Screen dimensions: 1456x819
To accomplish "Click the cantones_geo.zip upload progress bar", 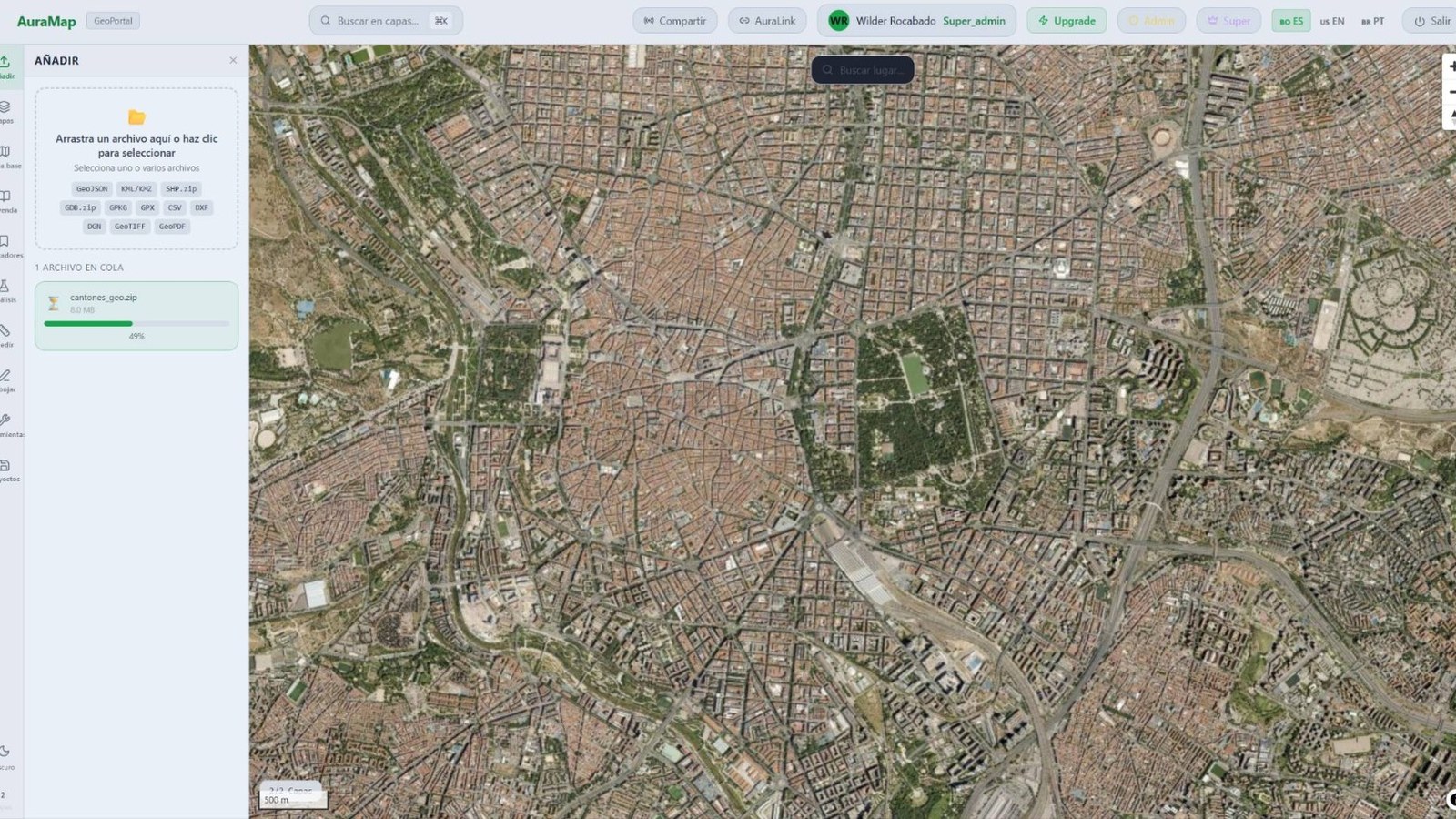I will click(136, 323).
